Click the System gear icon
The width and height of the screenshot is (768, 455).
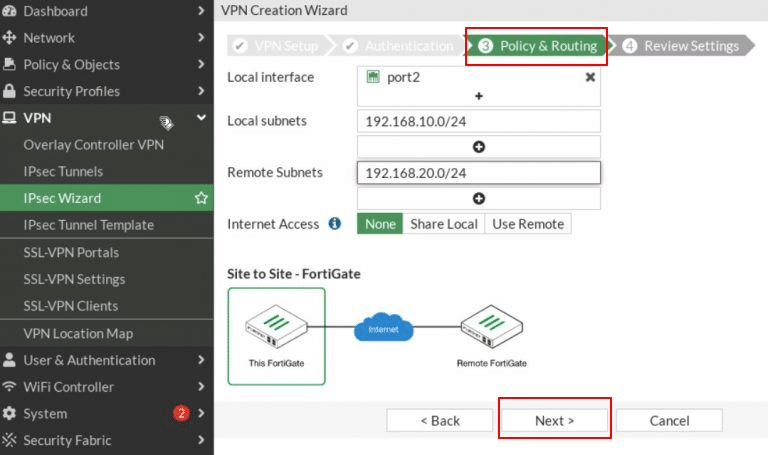pyautogui.click(x=9, y=413)
